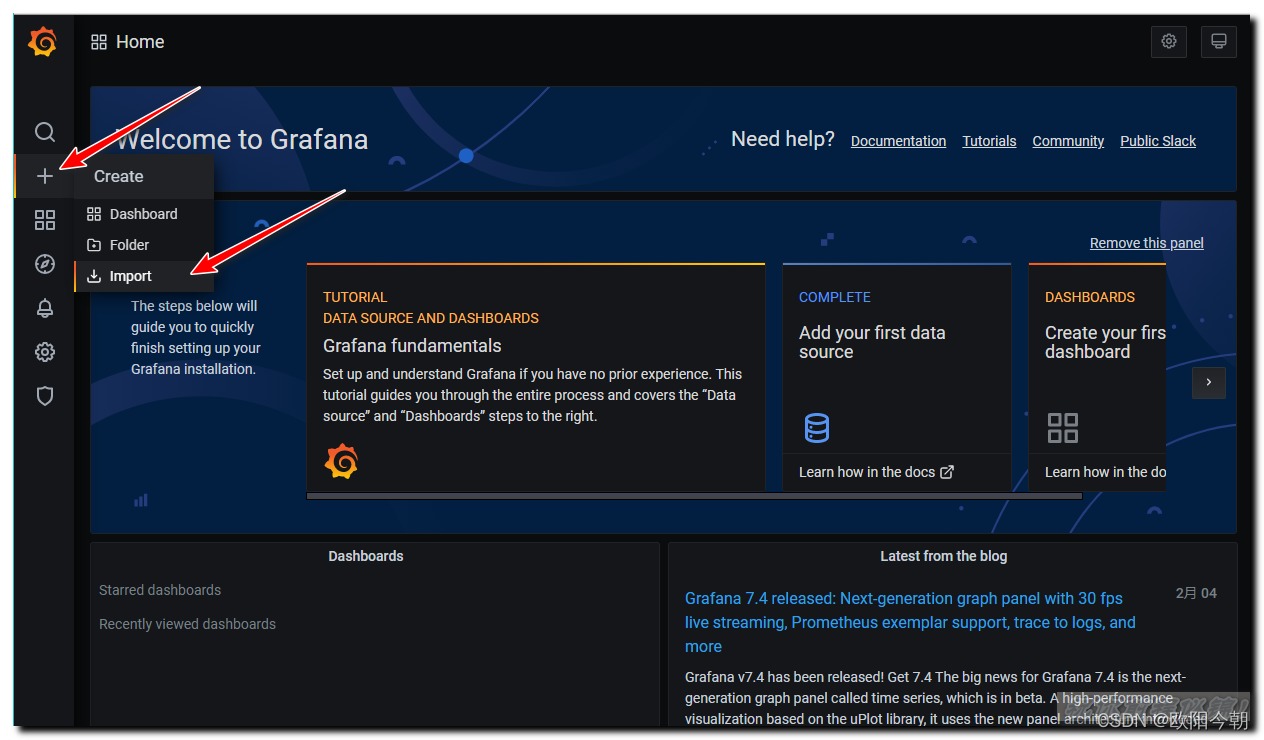Screen dimensions: 1264x740
Task: Open the Tutorials link
Action: 989,141
